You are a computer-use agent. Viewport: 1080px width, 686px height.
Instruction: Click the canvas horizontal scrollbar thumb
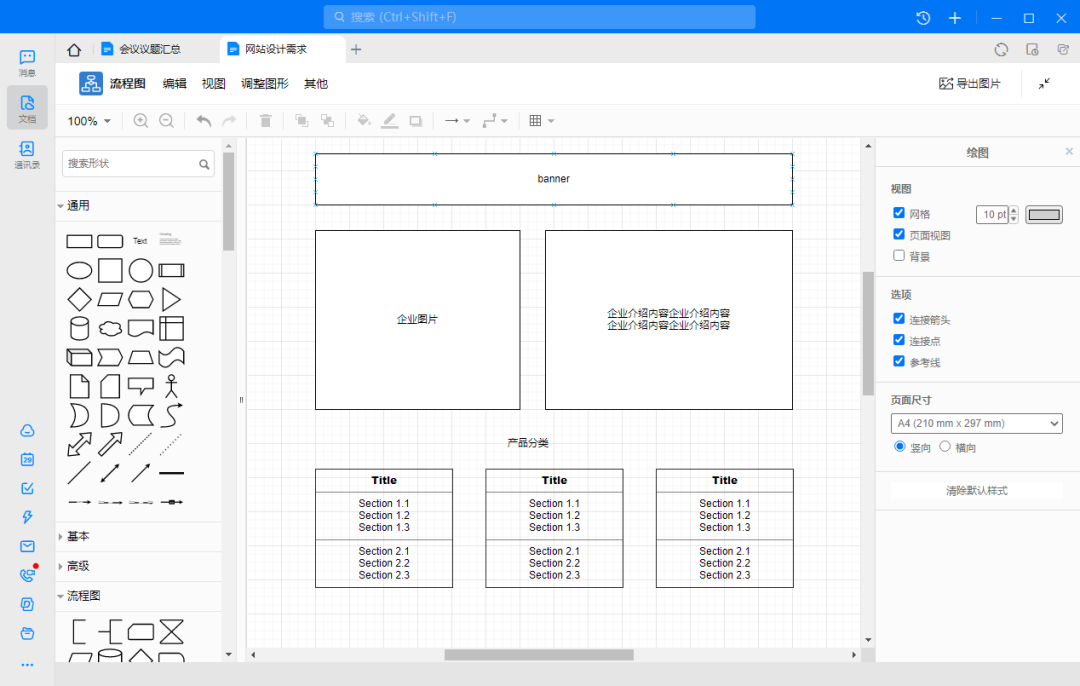pyautogui.click(x=539, y=655)
